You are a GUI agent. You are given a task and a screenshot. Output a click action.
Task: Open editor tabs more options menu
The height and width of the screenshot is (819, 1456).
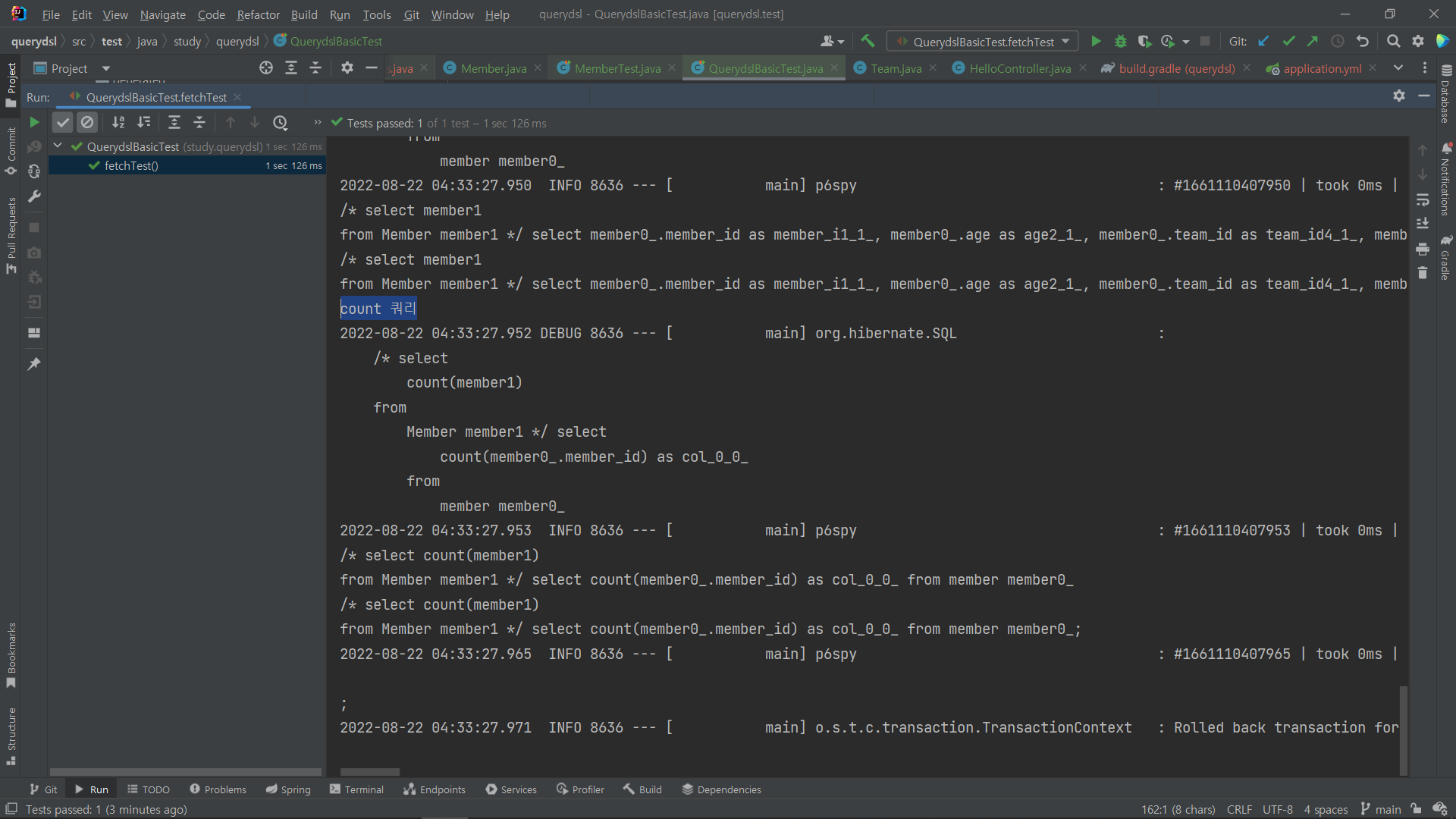[1424, 68]
